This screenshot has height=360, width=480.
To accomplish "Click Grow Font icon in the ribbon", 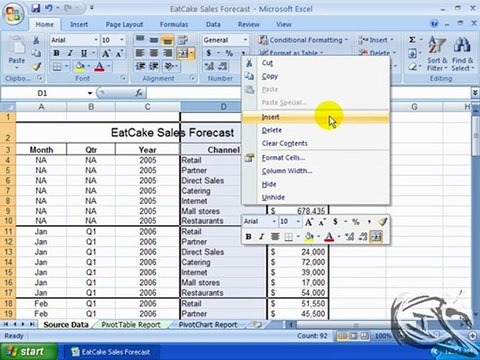I will click(106, 53).
